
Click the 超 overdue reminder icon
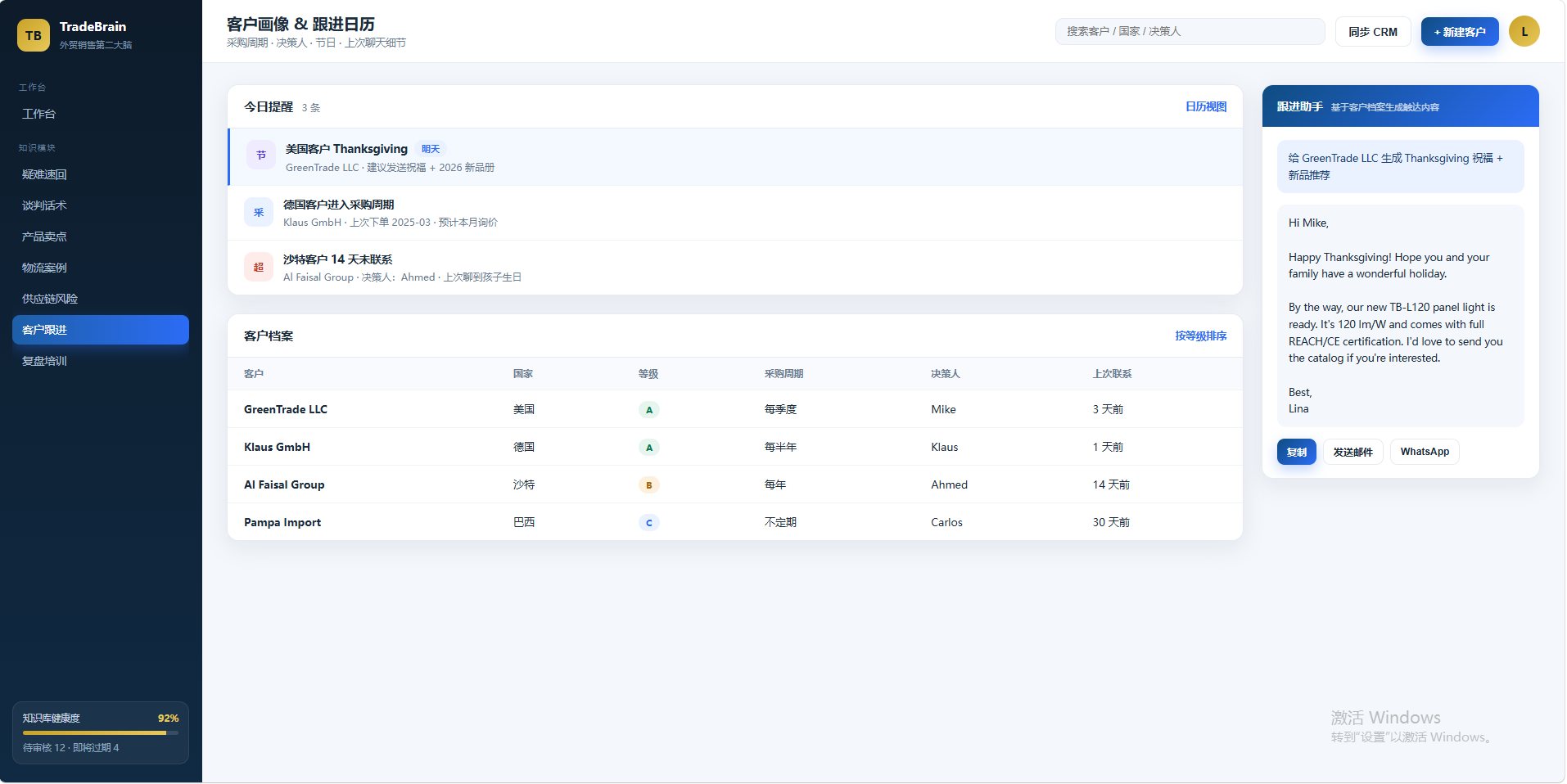pos(259,268)
